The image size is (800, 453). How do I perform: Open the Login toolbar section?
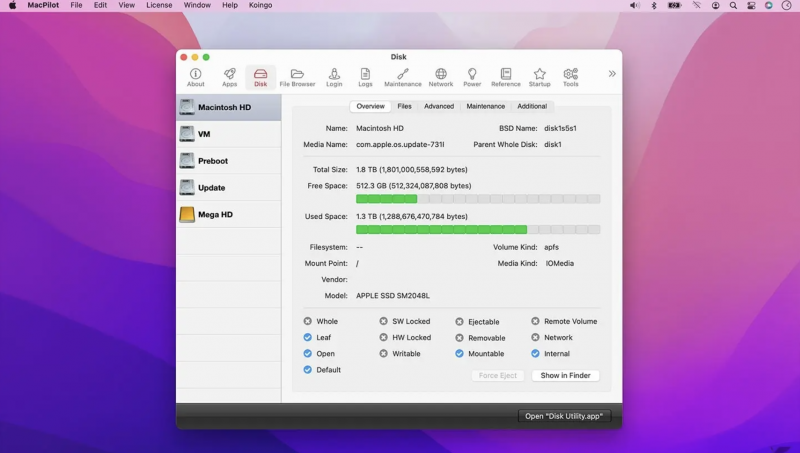click(334, 78)
